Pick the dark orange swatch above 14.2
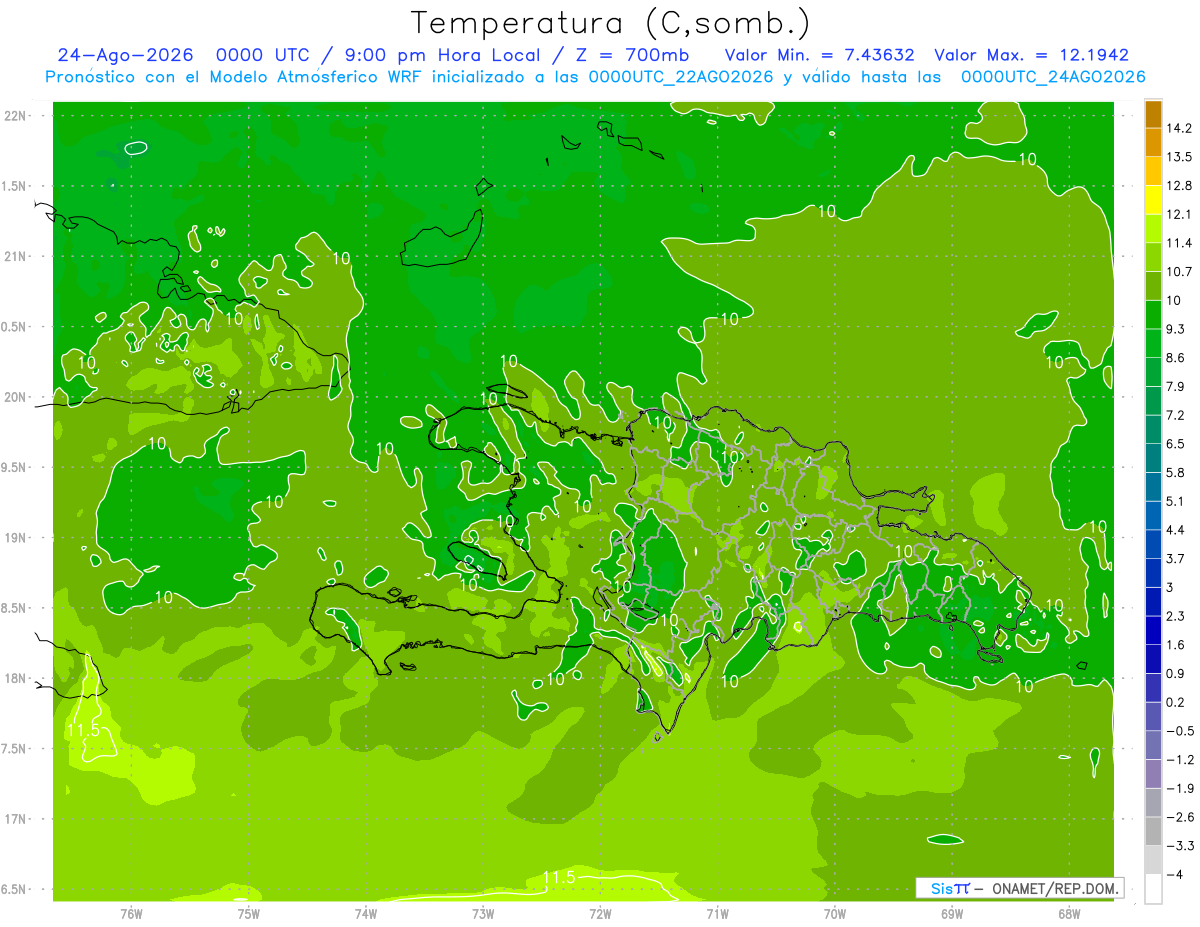1200x927 pixels. click(1153, 114)
